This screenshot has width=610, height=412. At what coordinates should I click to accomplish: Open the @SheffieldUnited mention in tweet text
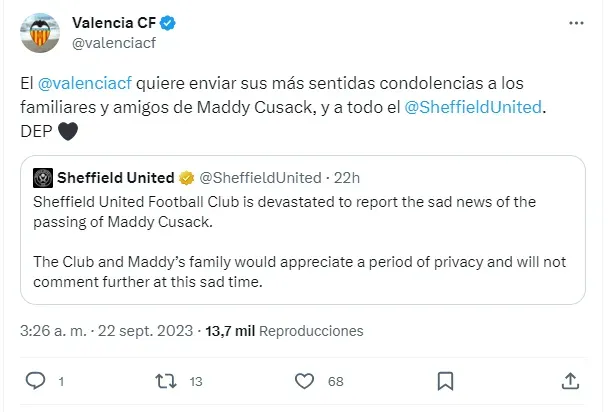click(x=473, y=107)
